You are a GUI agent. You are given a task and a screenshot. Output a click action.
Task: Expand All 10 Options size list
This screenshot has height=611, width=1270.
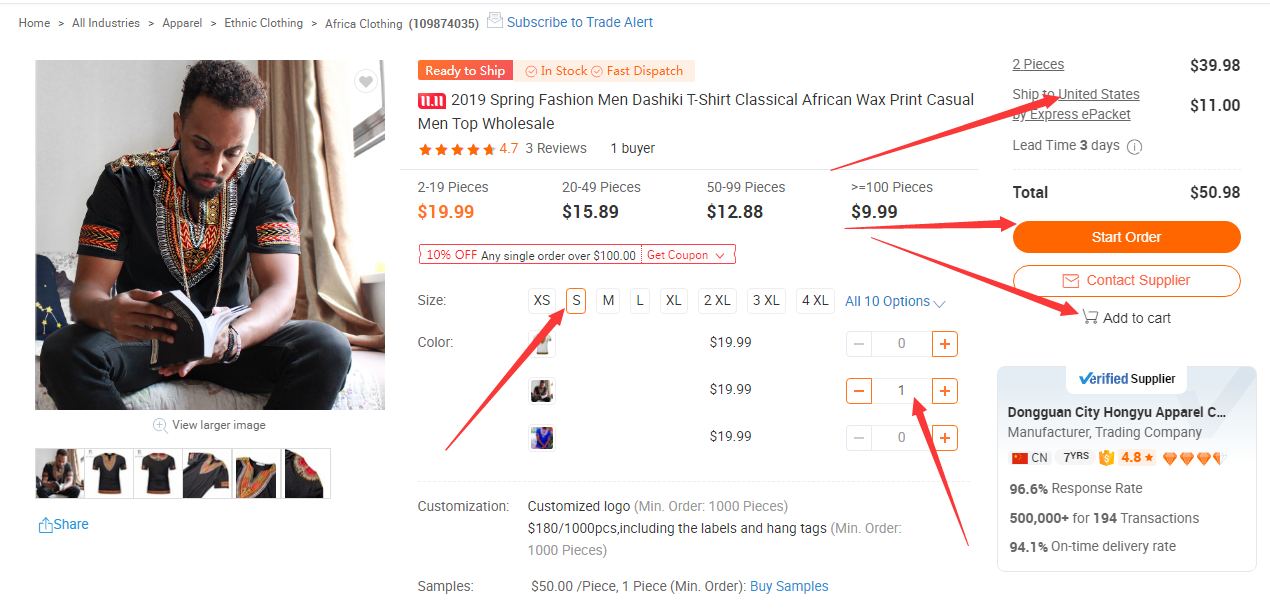[895, 302]
